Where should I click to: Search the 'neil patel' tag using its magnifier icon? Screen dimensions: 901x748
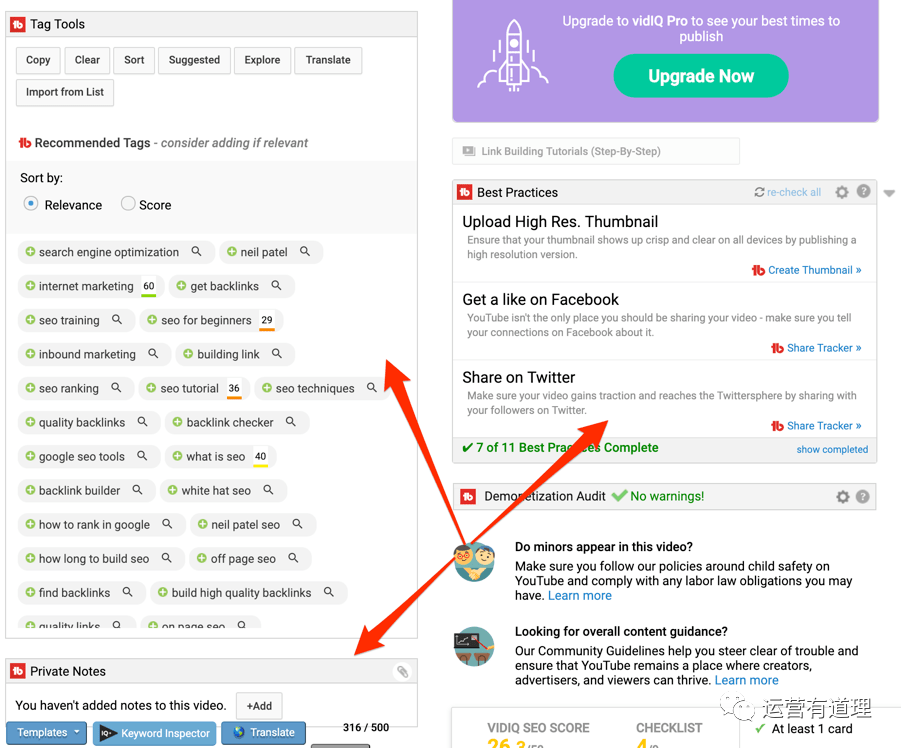(305, 252)
